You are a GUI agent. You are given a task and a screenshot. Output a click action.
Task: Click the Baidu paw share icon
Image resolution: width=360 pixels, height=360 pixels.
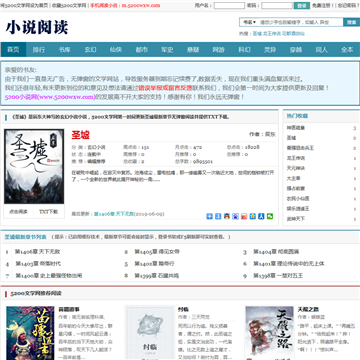(235, 216)
